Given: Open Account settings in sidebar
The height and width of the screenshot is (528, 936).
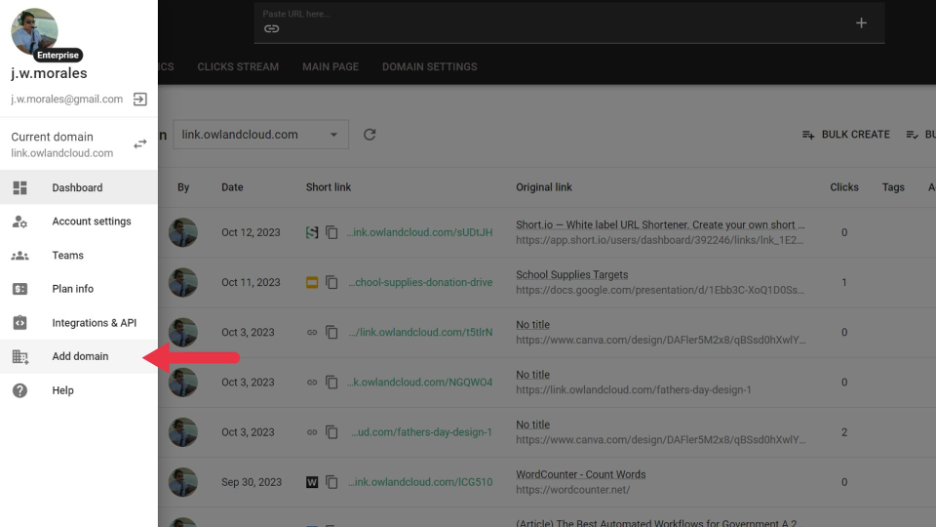Looking at the screenshot, I should 79,221.
